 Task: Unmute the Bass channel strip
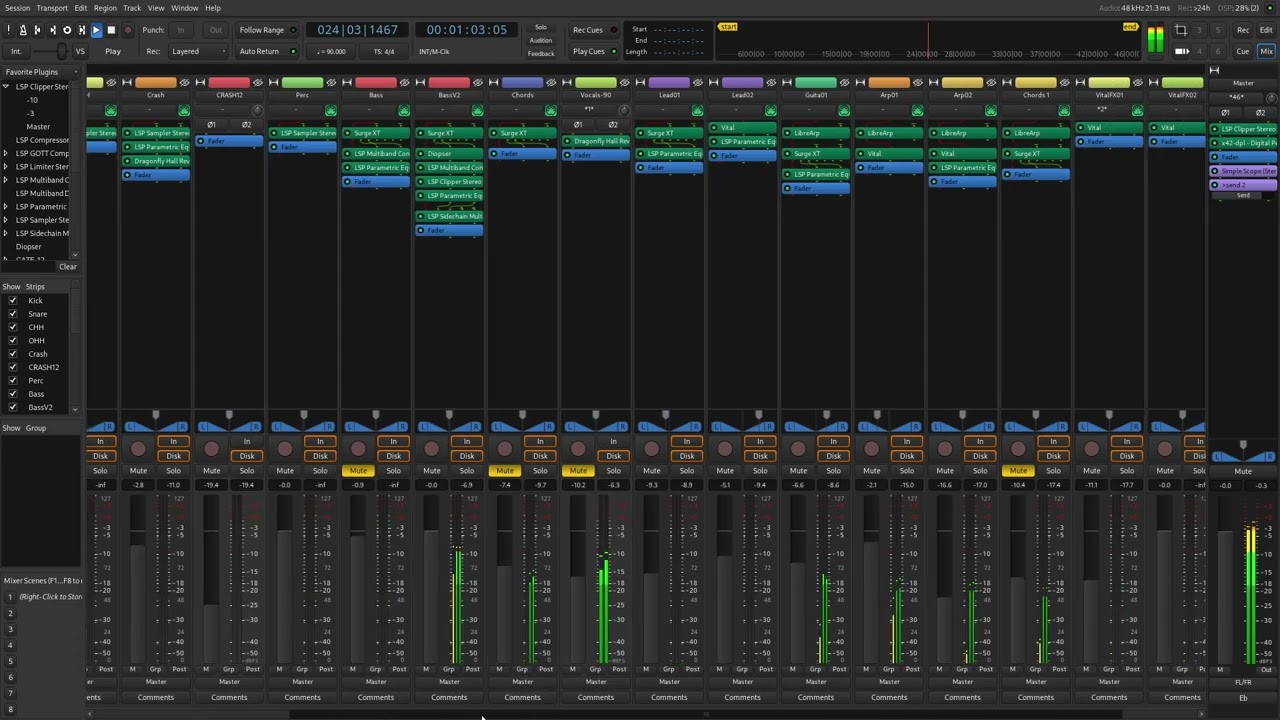coord(358,471)
